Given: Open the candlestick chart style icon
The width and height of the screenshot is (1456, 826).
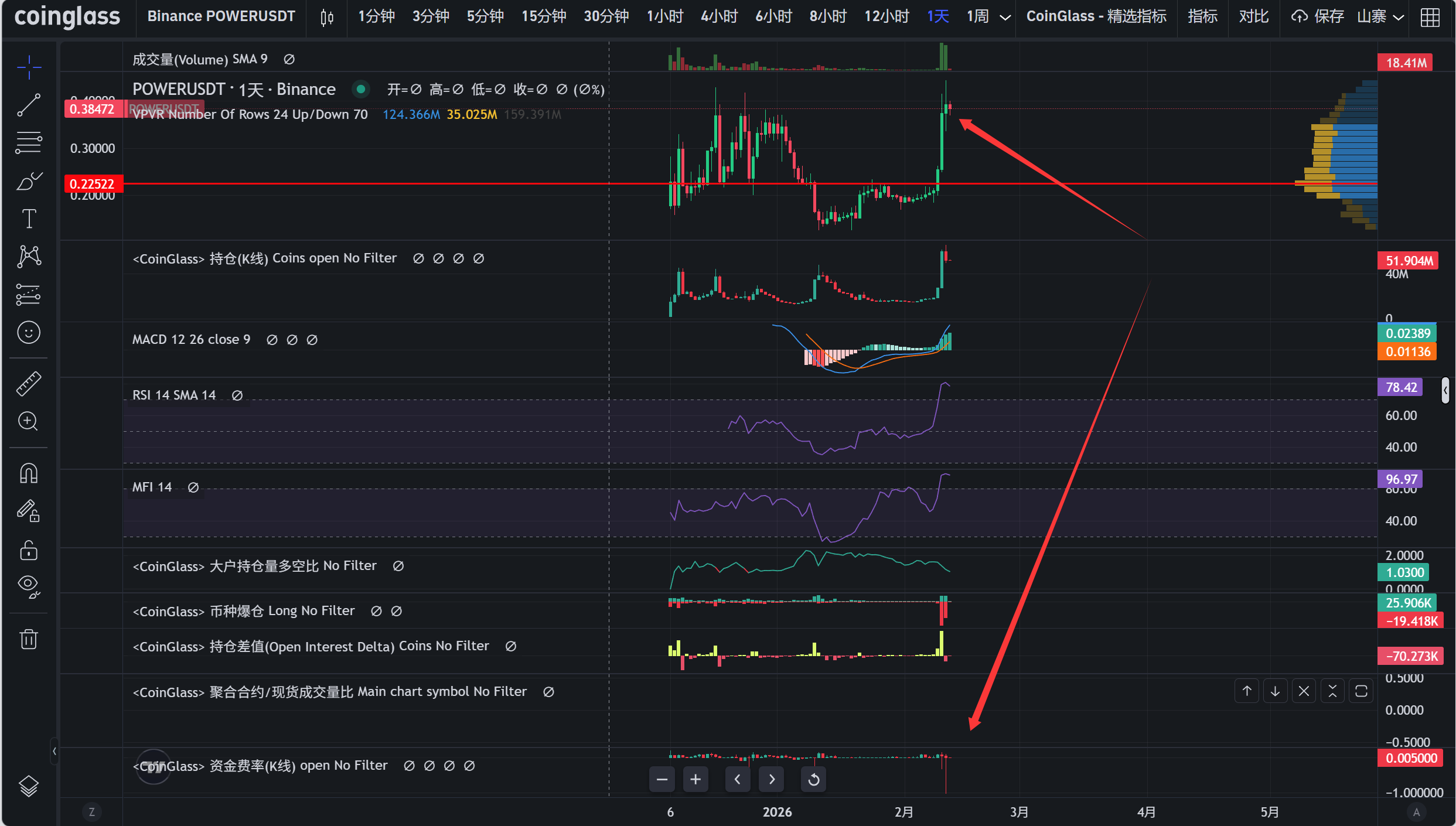Looking at the screenshot, I should (327, 17).
